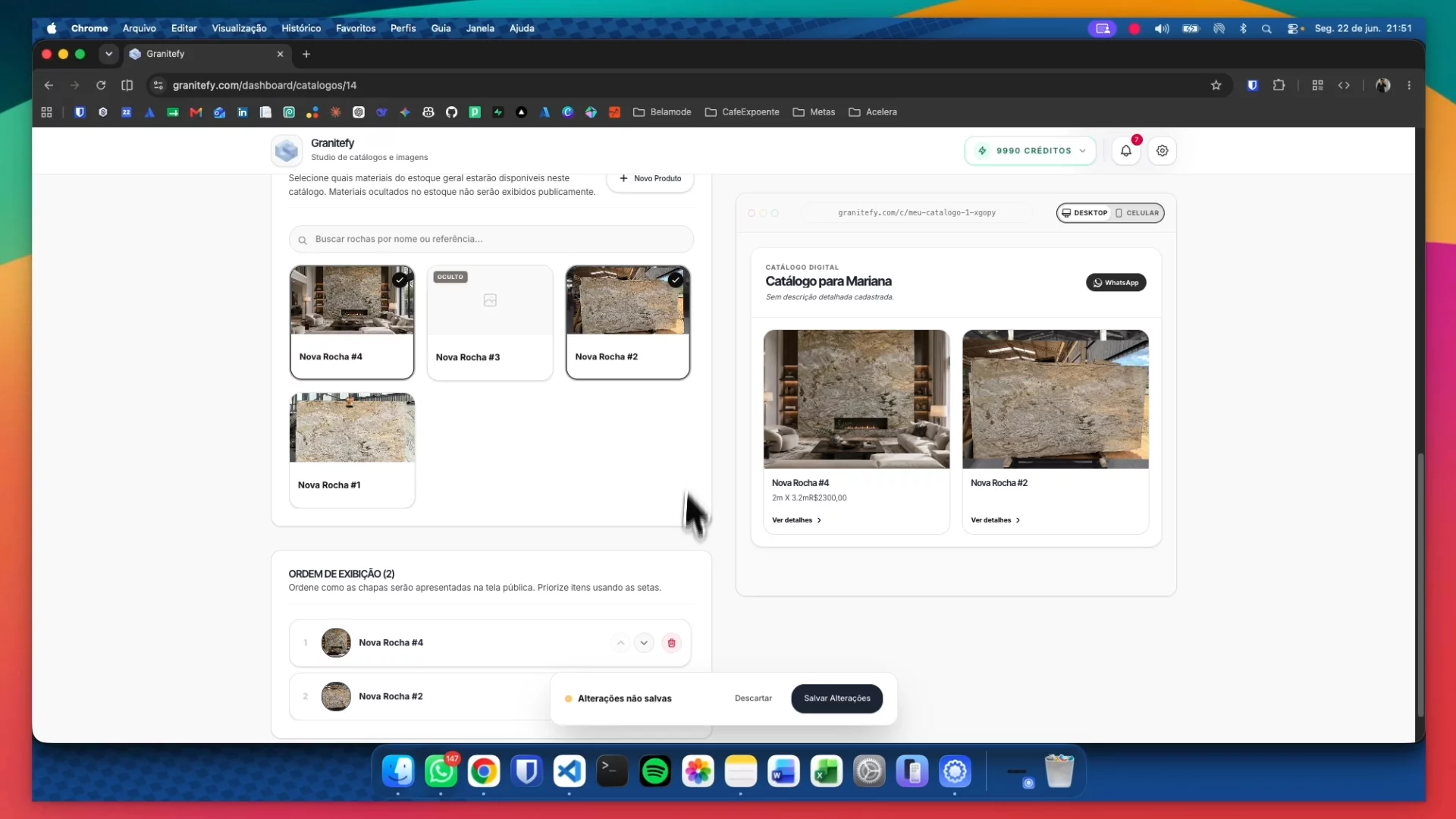This screenshot has height=819, width=1456.
Task: Click the page vertical scrollbar
Action: tap(1420, 585)
